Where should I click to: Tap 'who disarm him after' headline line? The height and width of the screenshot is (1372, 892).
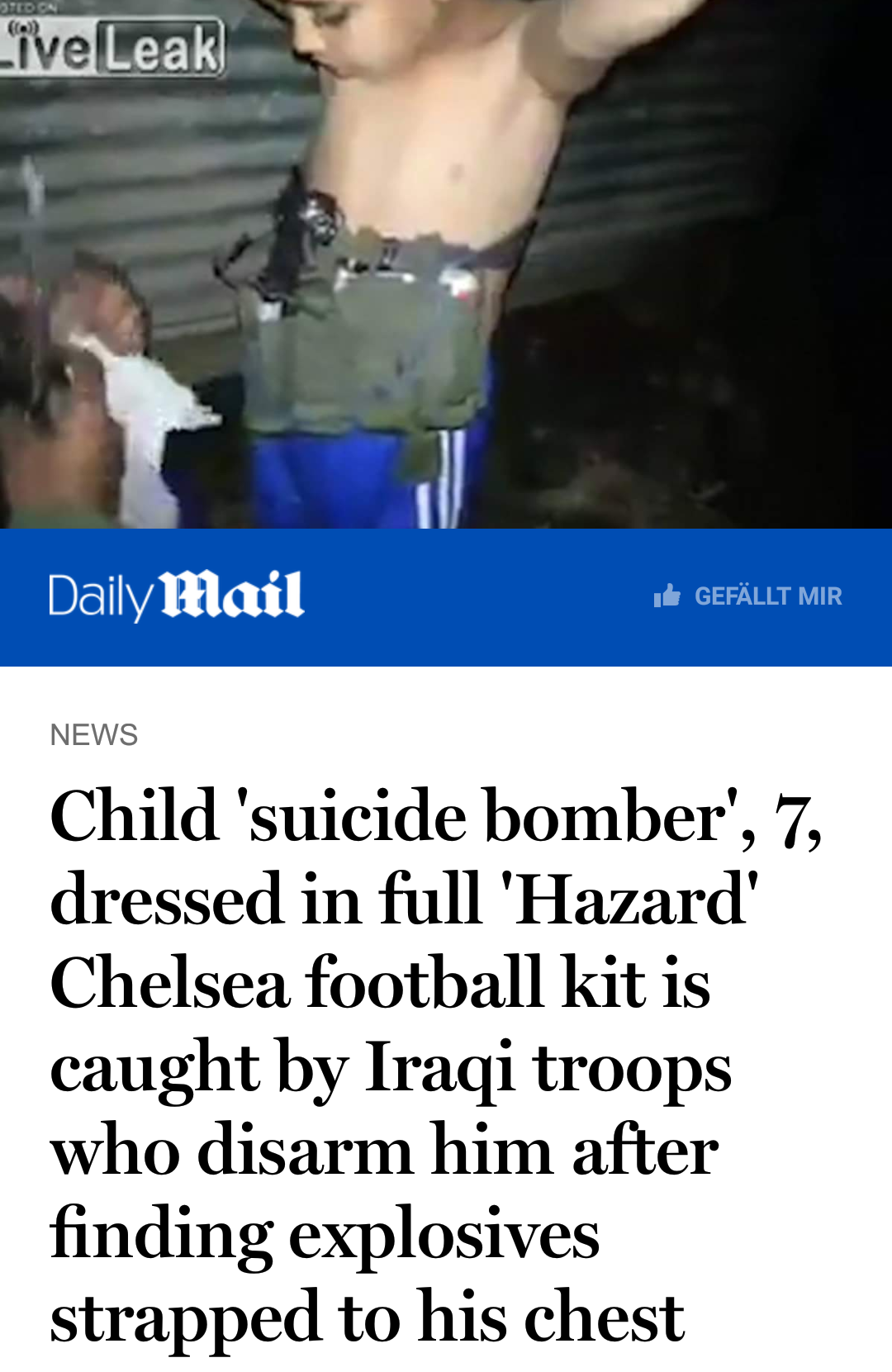[x=384, y=1150]
